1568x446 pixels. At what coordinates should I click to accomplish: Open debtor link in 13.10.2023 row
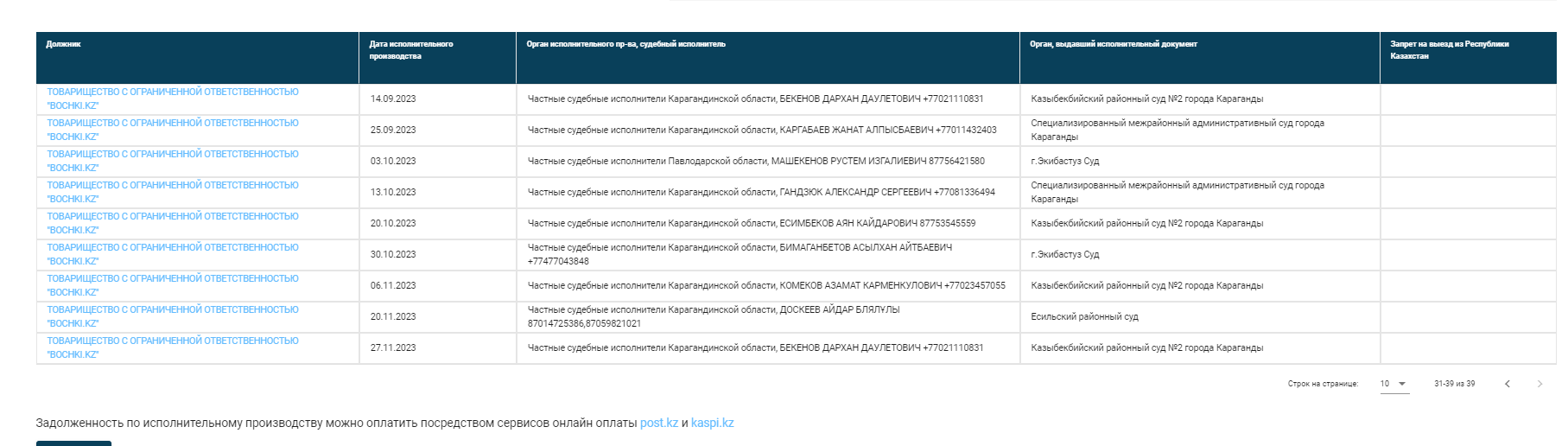pyautogui.click(x=172, y=192)
